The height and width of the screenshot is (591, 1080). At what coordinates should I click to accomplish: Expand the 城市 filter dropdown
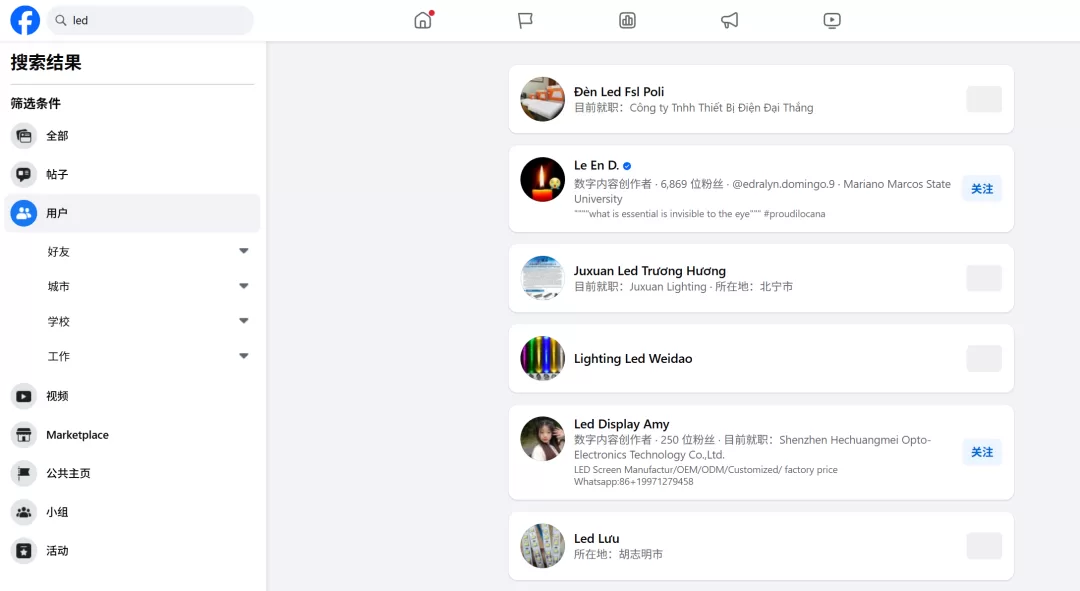tap(244, 286)
